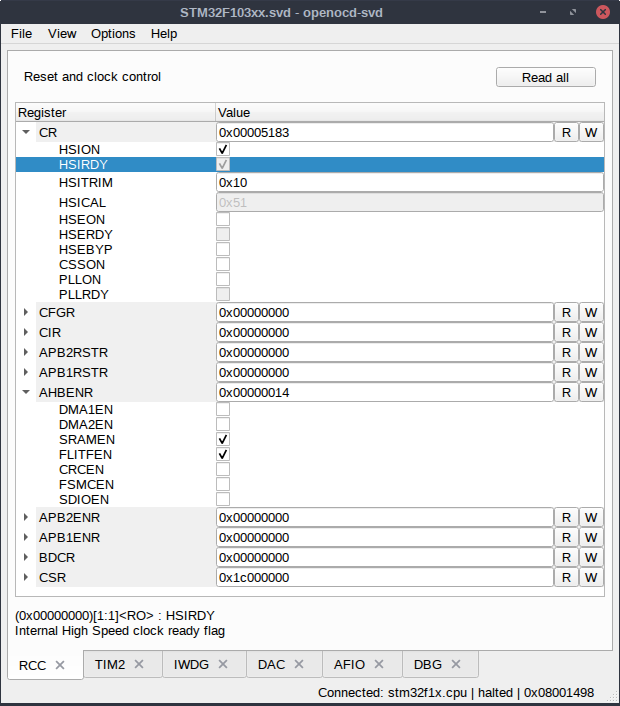This screenshot has height=706, width=620.
Task: Select the HSIRDY row
Action: click(x=310, y=164)
